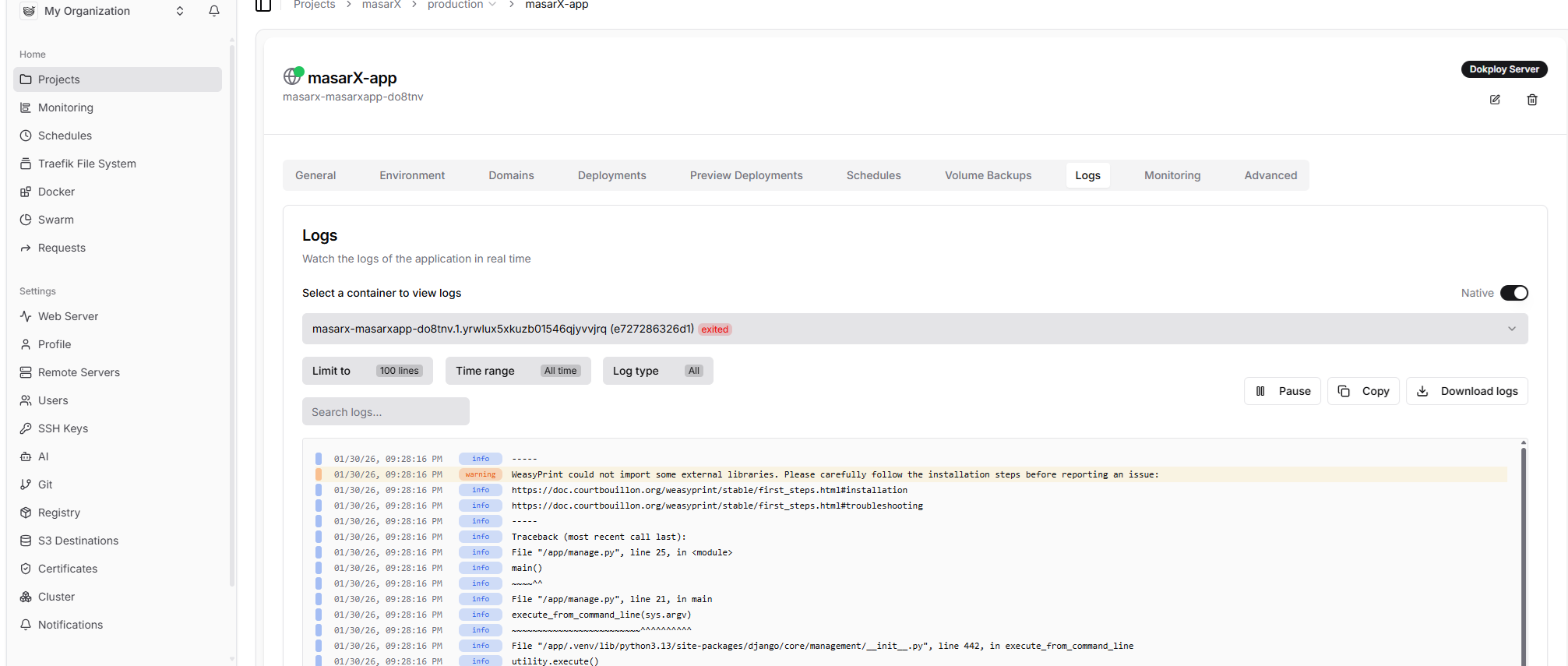Open Traefik File System in sidebar

tap(86, 164)
